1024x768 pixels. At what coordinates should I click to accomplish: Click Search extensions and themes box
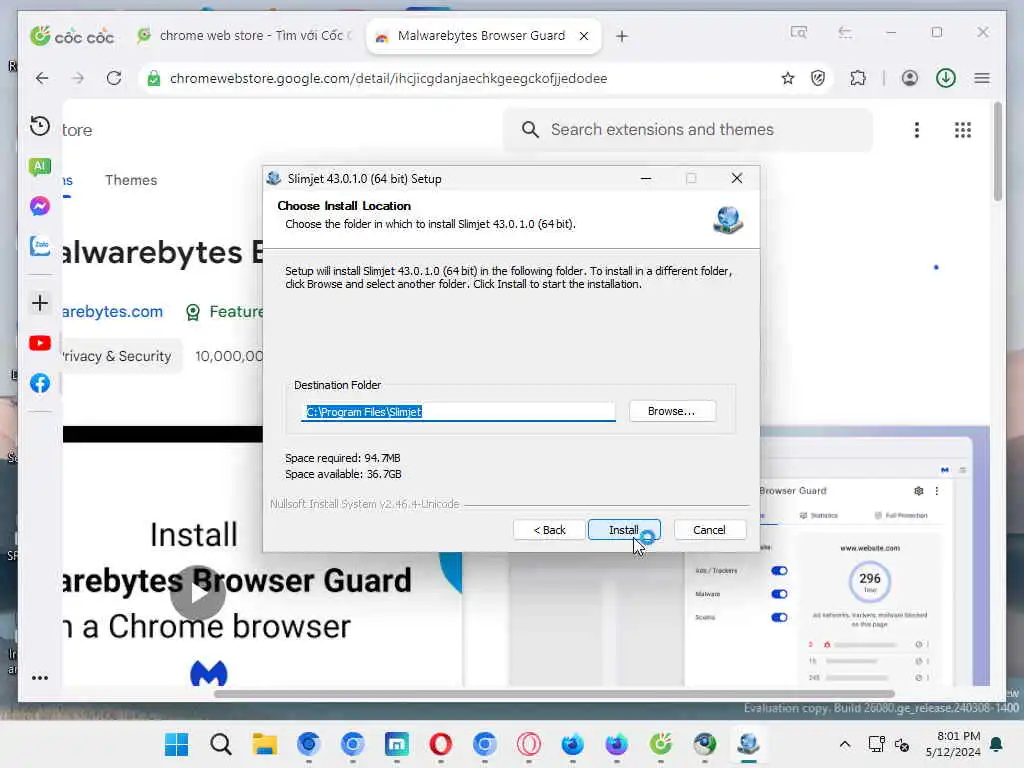click(x=688, y=129)
